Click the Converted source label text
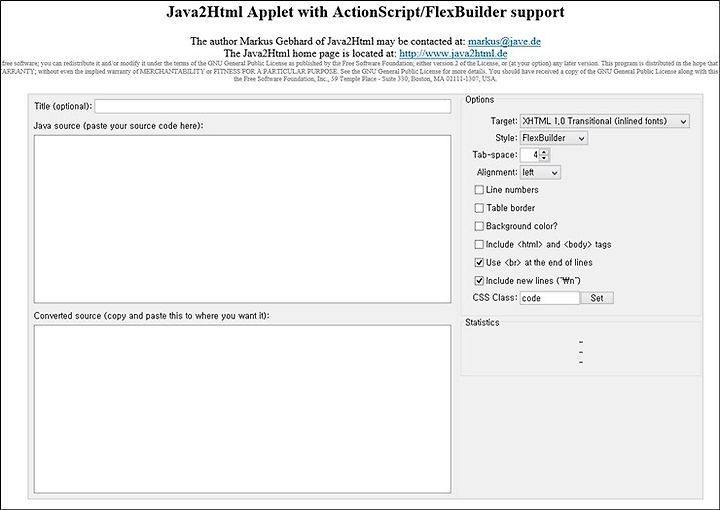Viewport: 720px width, 510px height. coord(152,316)
